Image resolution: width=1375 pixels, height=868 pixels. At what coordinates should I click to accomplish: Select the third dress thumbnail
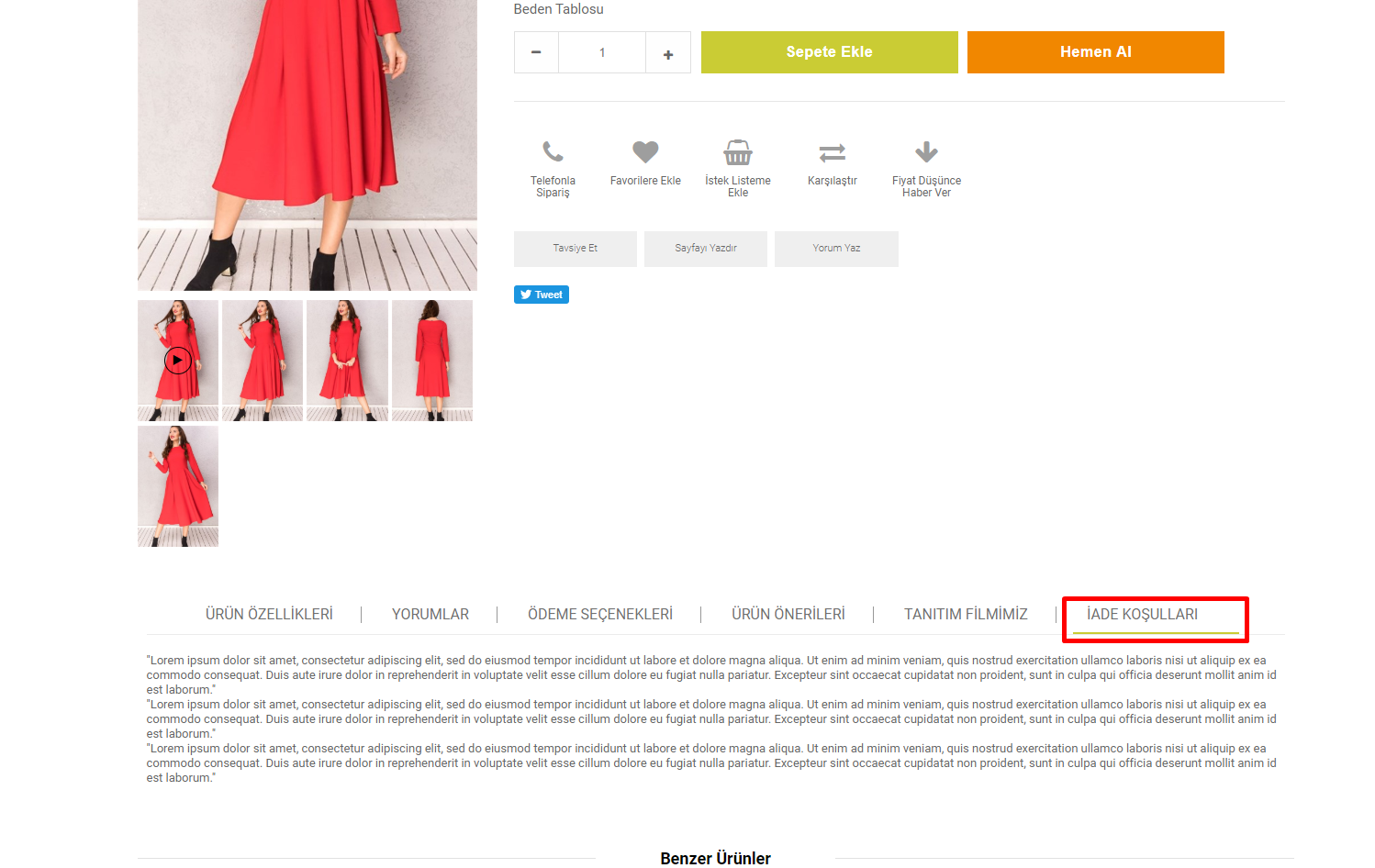[x=347, y=361]
